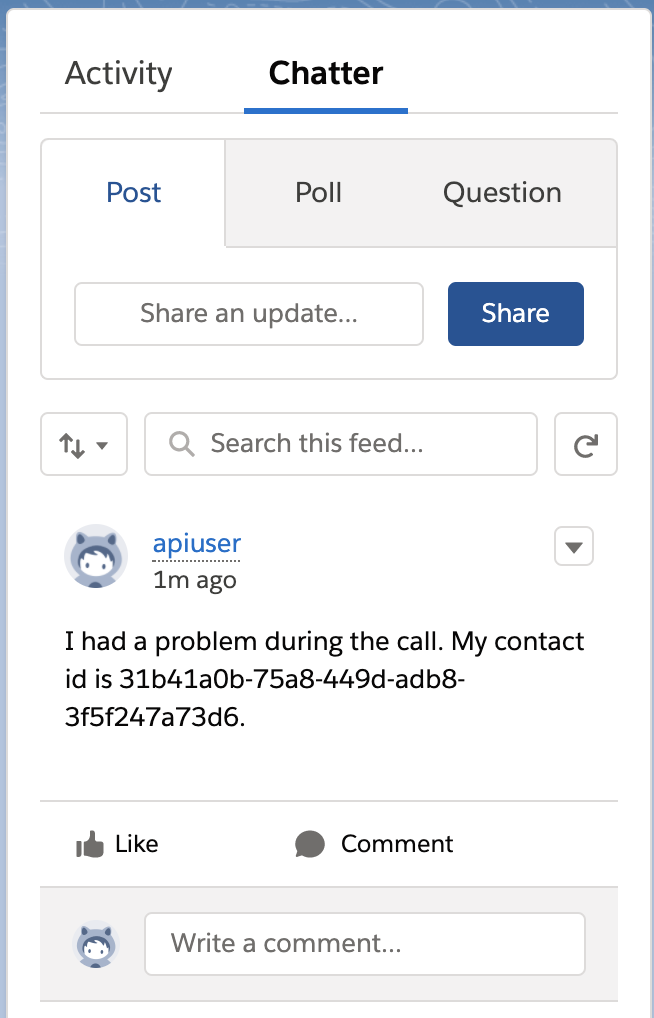Click the magnifier icon in feed search
Viewport: 654px width, 1018px height.
click(181, 444)
